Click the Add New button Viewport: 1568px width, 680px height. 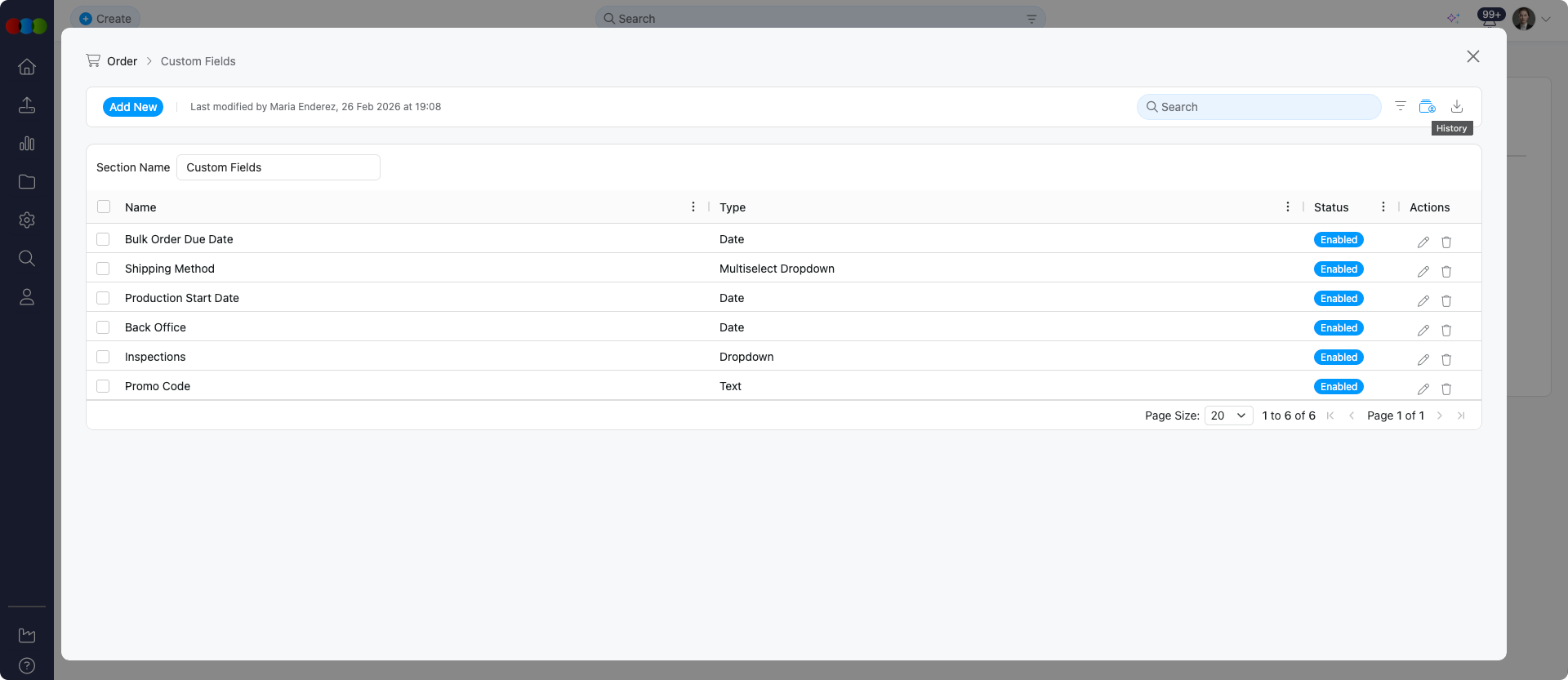tap(133, 107)
